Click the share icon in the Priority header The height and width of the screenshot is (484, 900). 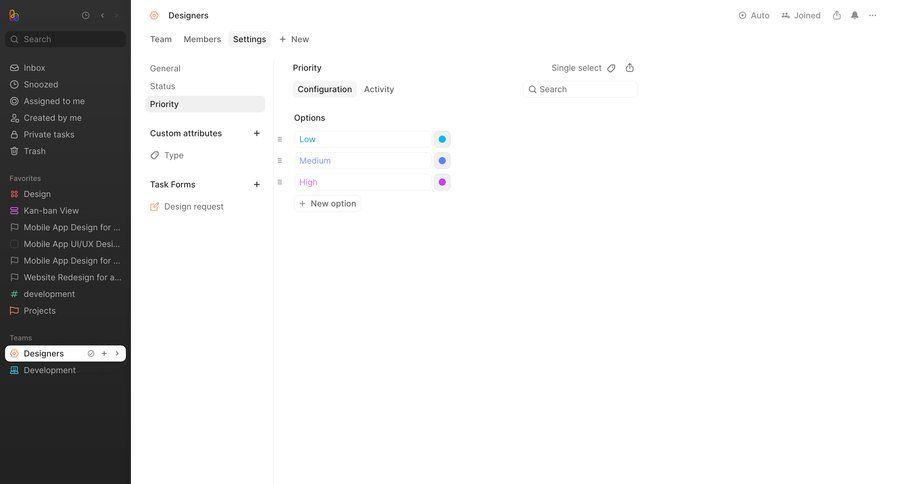coord(630,68)
